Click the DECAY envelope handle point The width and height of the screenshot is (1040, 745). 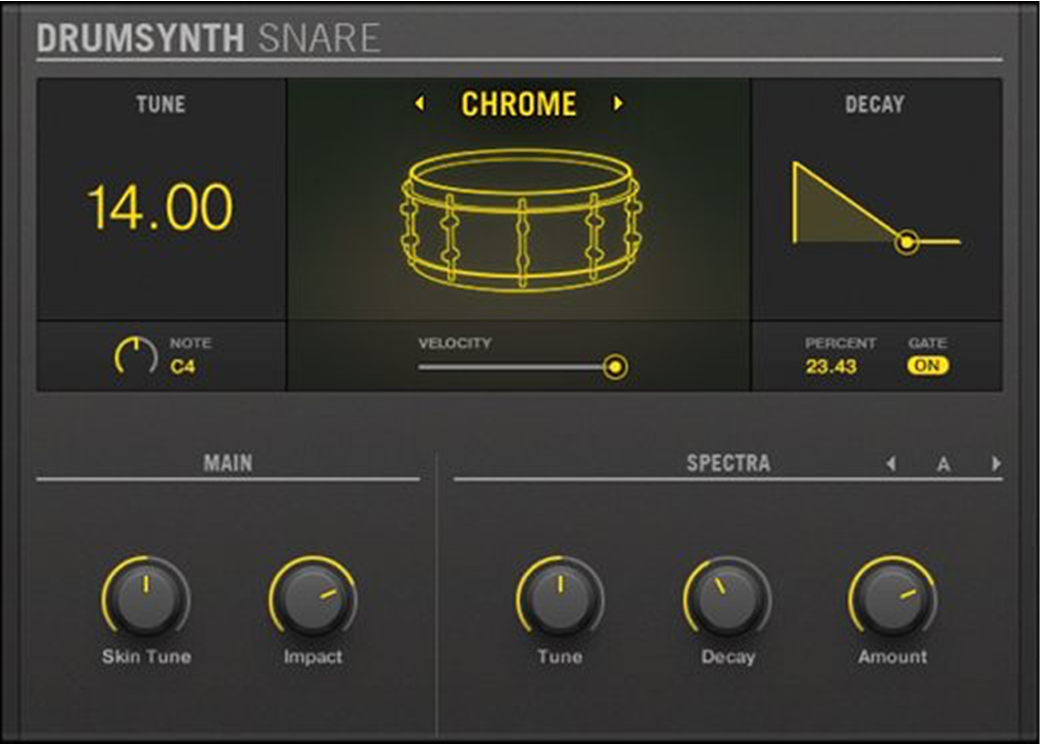pos(906,242)
